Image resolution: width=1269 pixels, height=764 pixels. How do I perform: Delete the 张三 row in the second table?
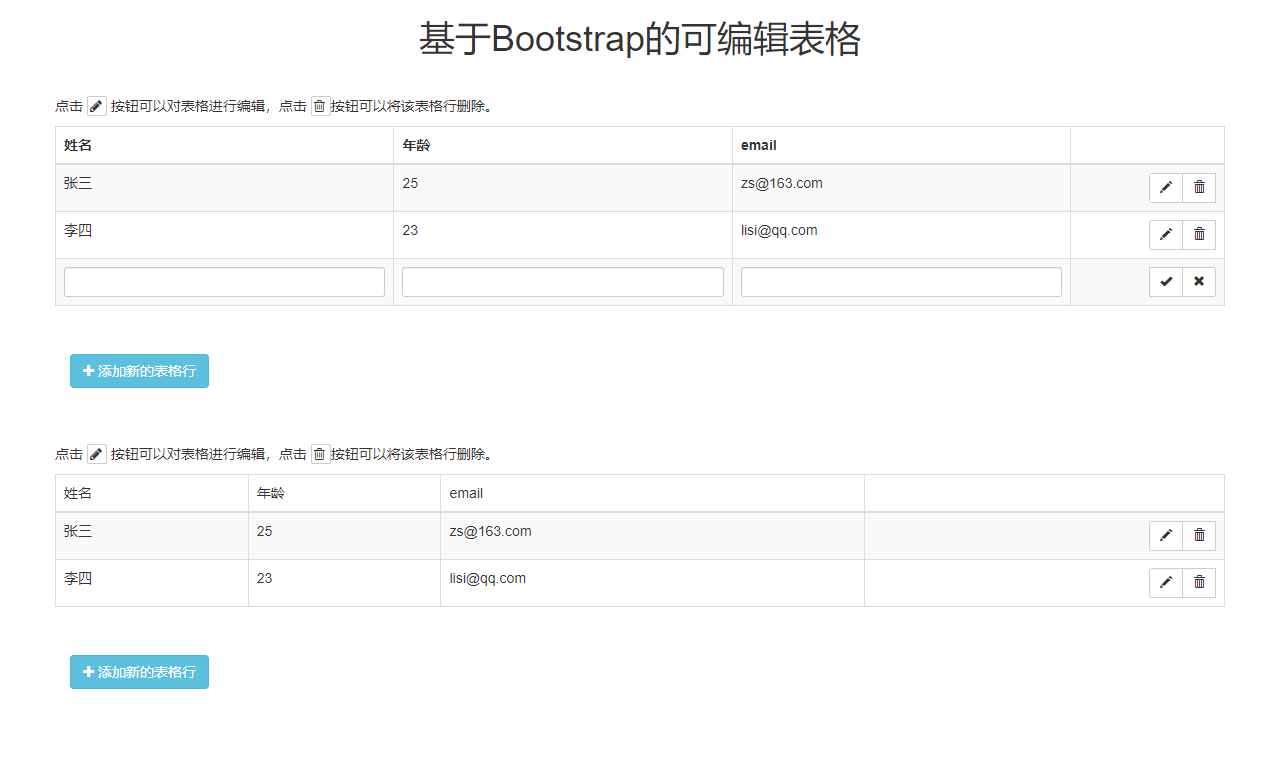tap(1199, 535)
